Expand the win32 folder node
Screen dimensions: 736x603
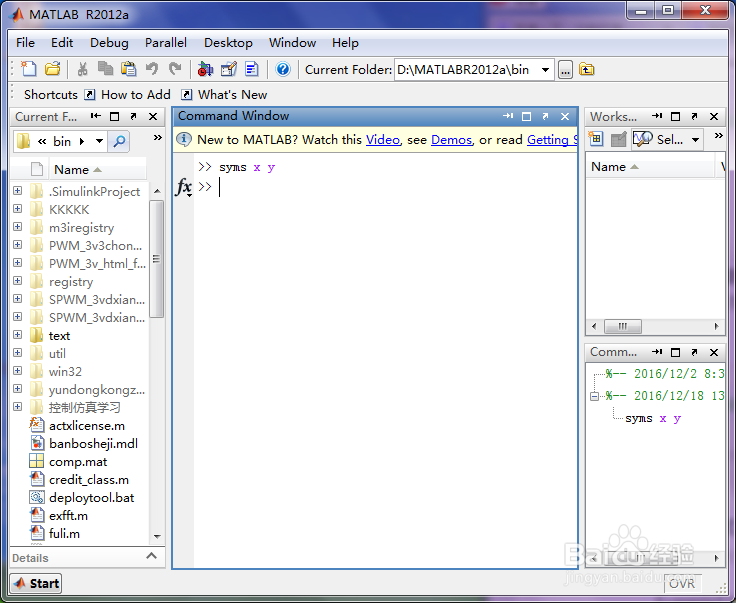pyautogui.click(x=17, y=371)
